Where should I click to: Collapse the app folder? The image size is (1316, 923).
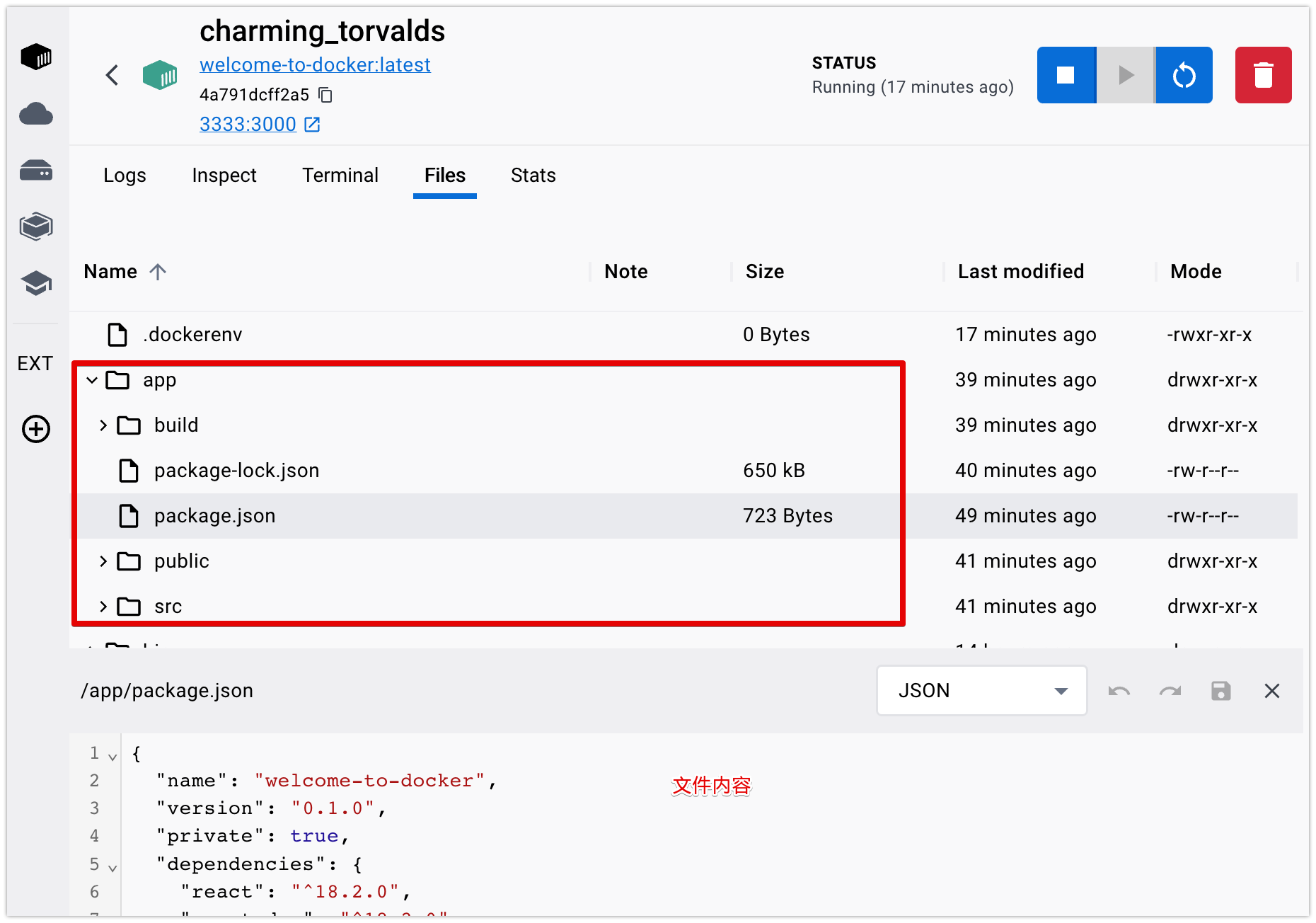tap(92, 380)
